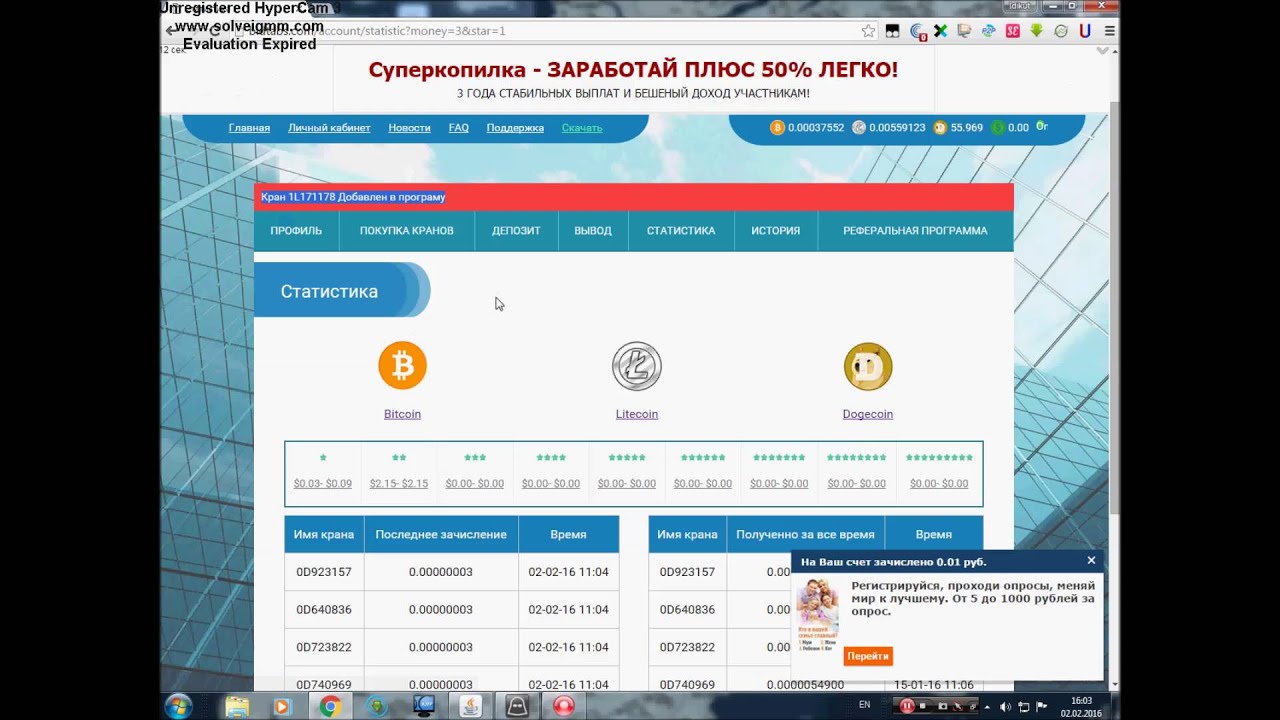Click the Java coffee cup taskbar icon
This screenshot has width=1280, height=720.
(471, 706)
